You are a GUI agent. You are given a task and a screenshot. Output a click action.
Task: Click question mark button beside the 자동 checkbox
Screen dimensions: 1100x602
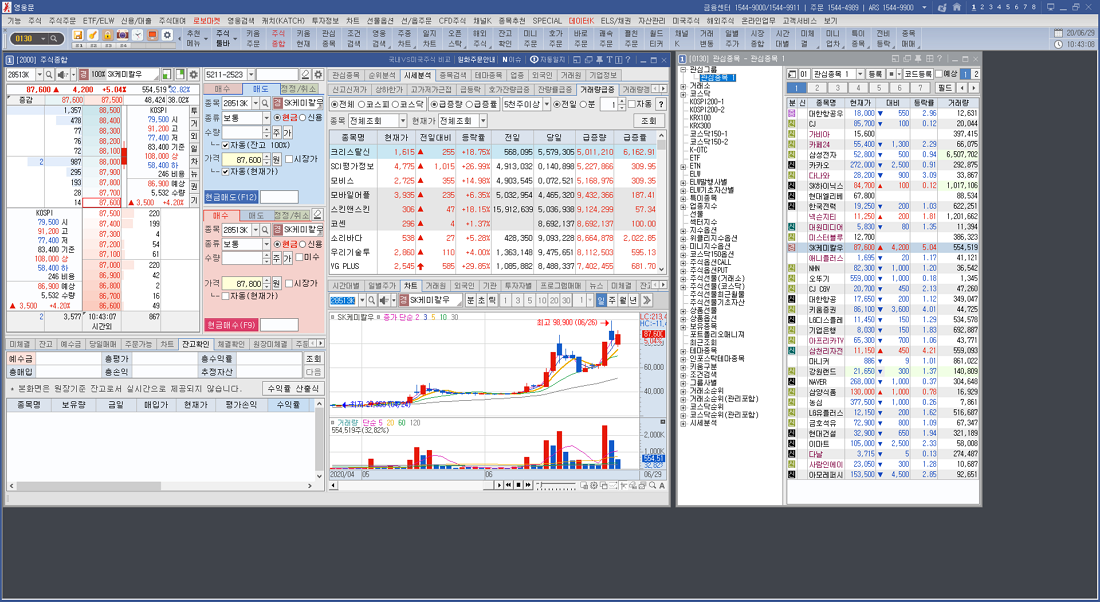(x=660, y=104)
